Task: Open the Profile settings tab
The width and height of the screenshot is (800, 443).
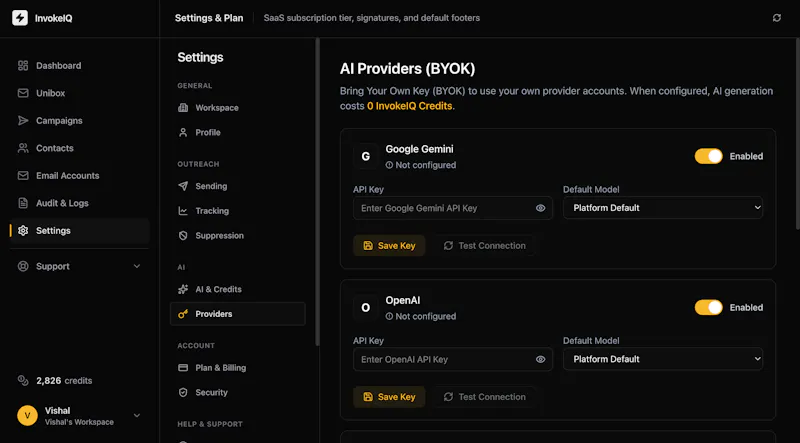Action: click(x=238, y=132)
